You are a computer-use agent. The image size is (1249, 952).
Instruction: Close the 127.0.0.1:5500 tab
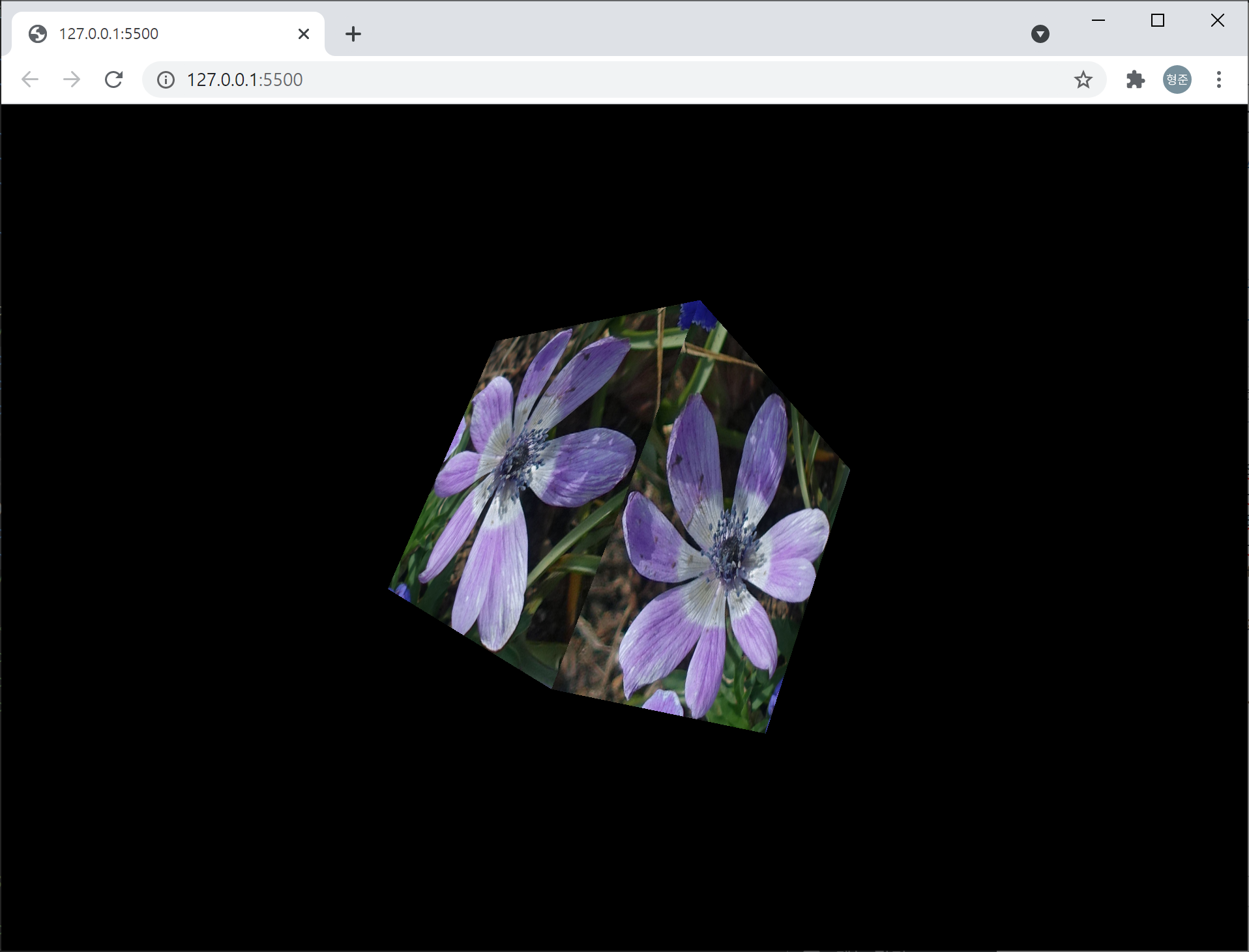(304, 34)
